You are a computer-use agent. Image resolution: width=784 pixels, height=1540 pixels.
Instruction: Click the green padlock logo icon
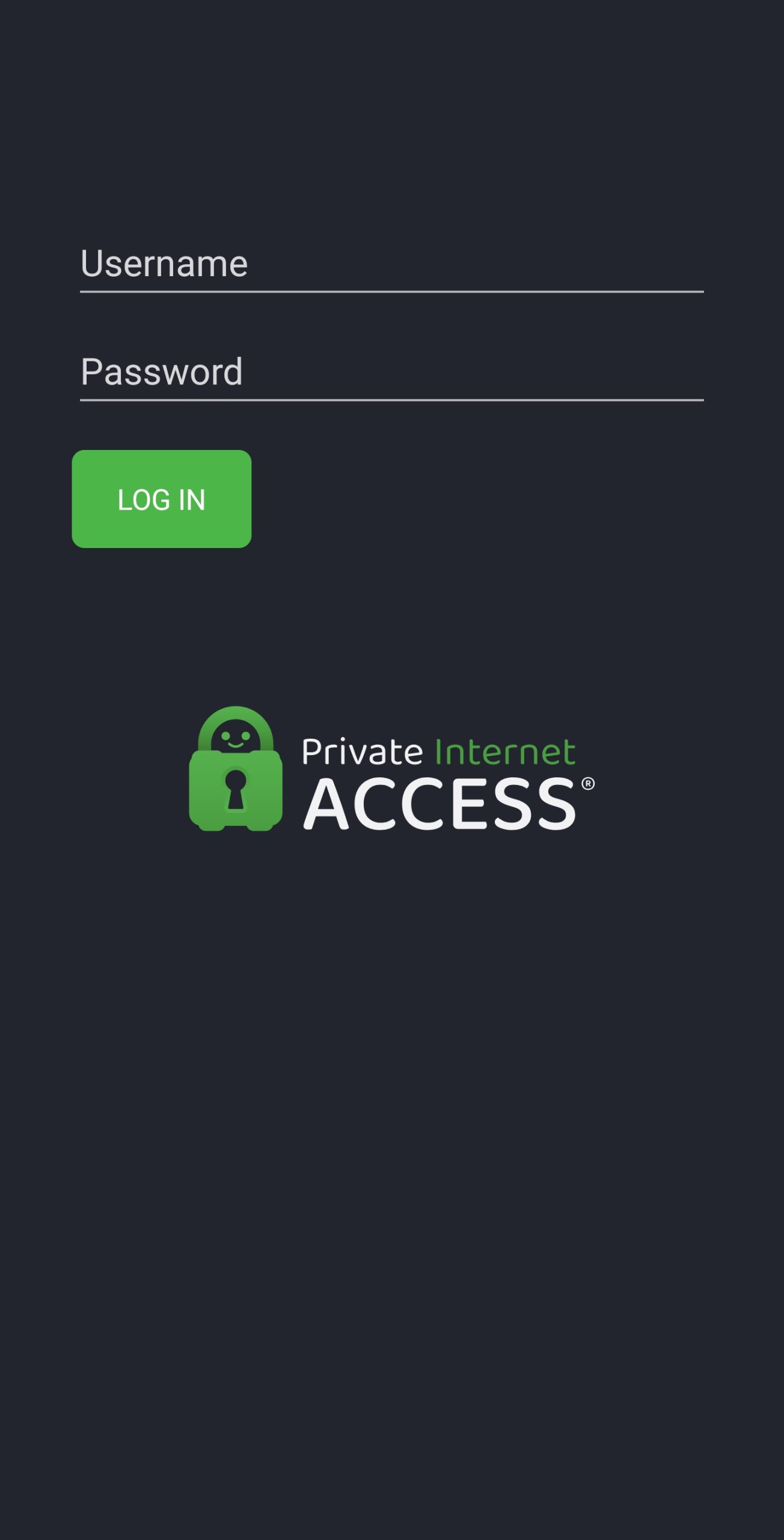tap(236, 768)
